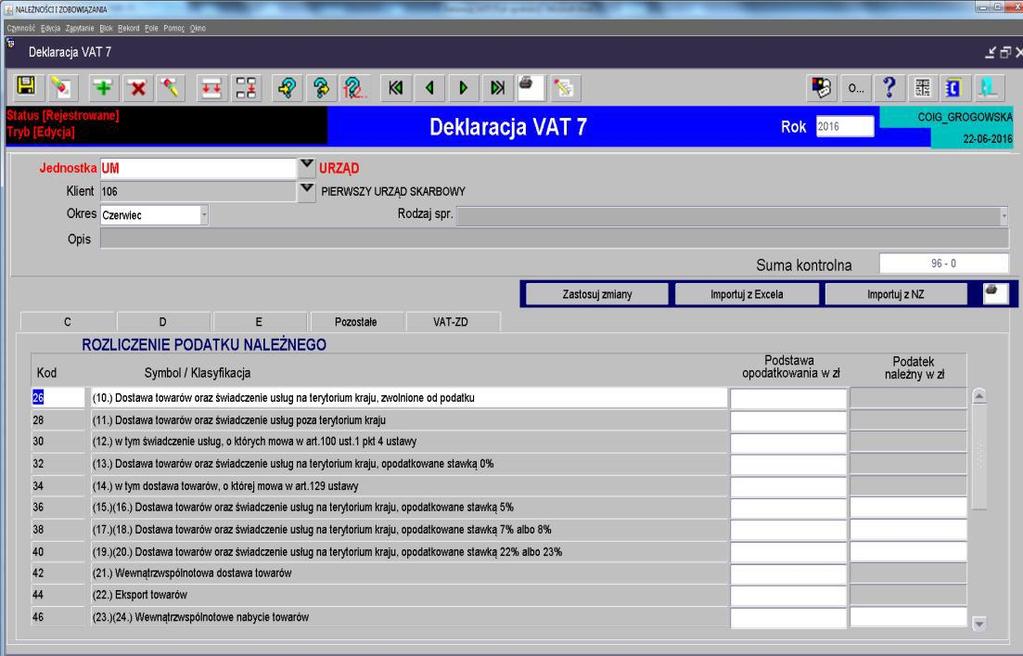Open the calculator icon

[923, 87]
